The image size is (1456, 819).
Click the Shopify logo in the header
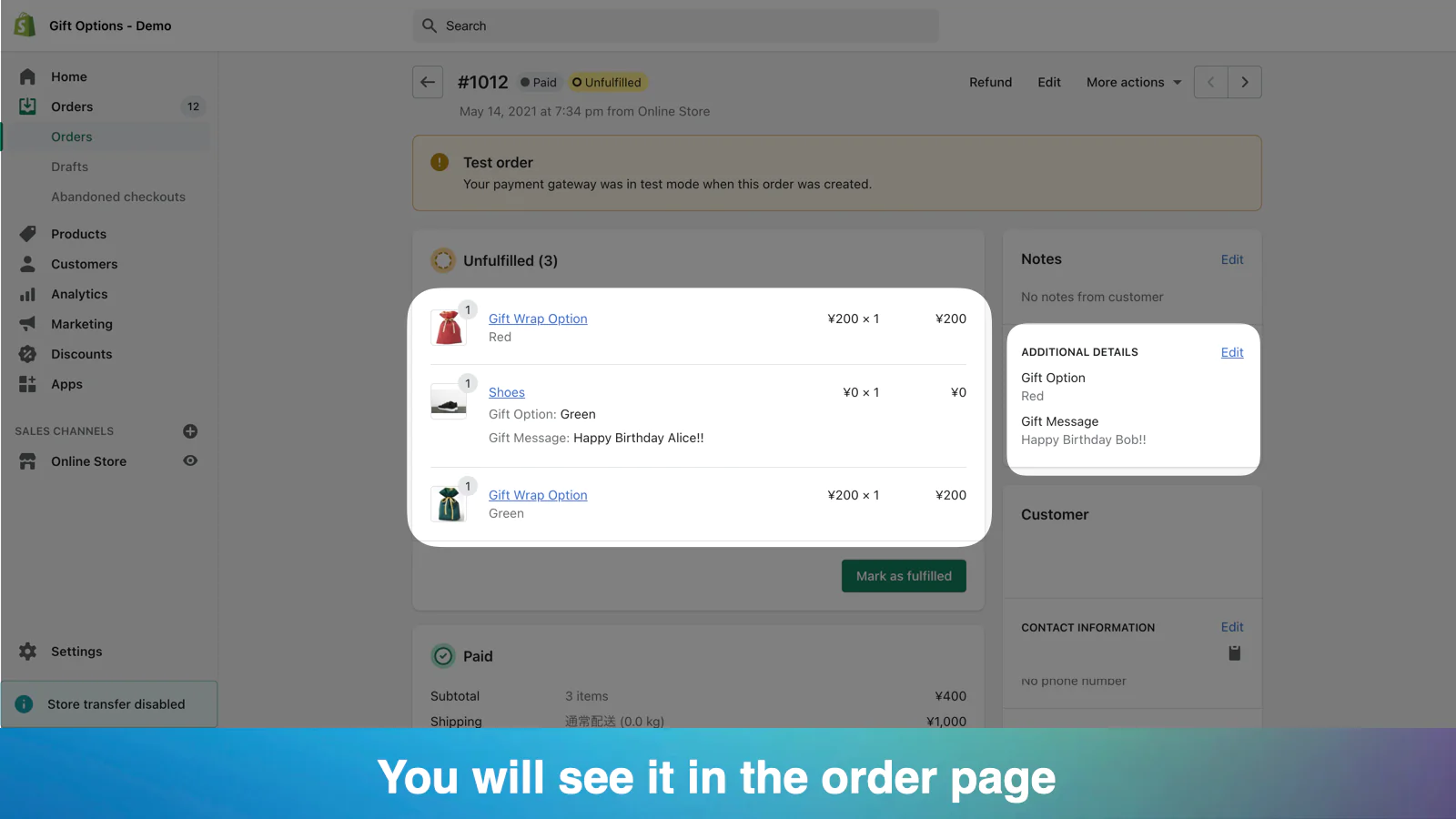(25, 25)
